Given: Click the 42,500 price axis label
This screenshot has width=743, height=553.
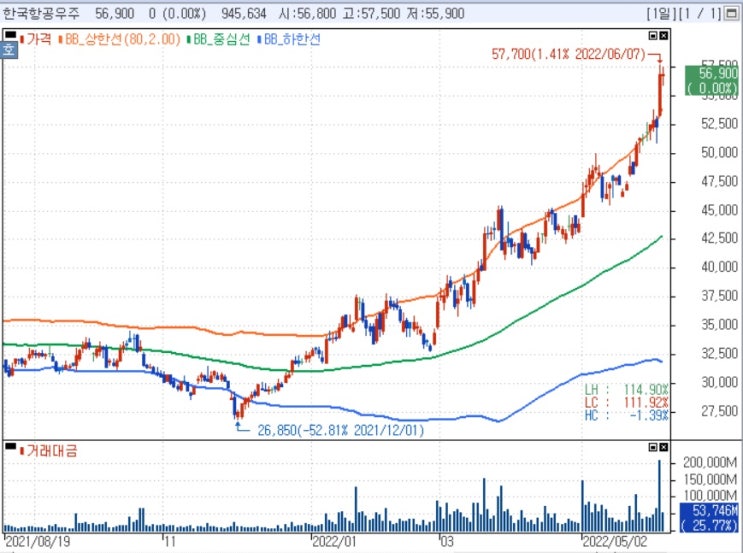Looking at the screenshot, I should pyautogui.click(x=719, y=238).
